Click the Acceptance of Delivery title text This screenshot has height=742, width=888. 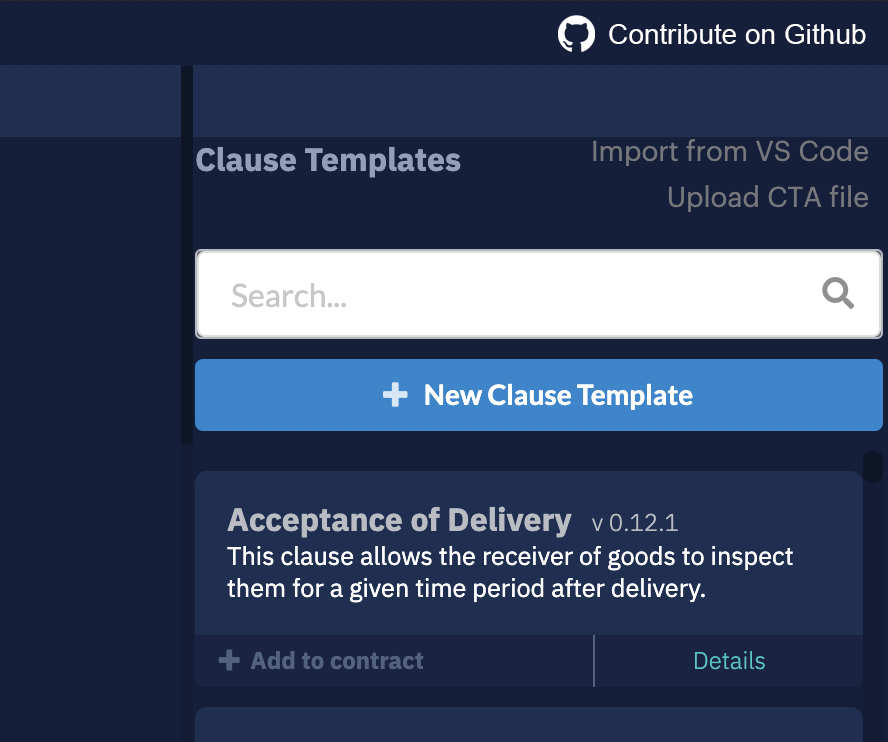click(x=398, y=520)
